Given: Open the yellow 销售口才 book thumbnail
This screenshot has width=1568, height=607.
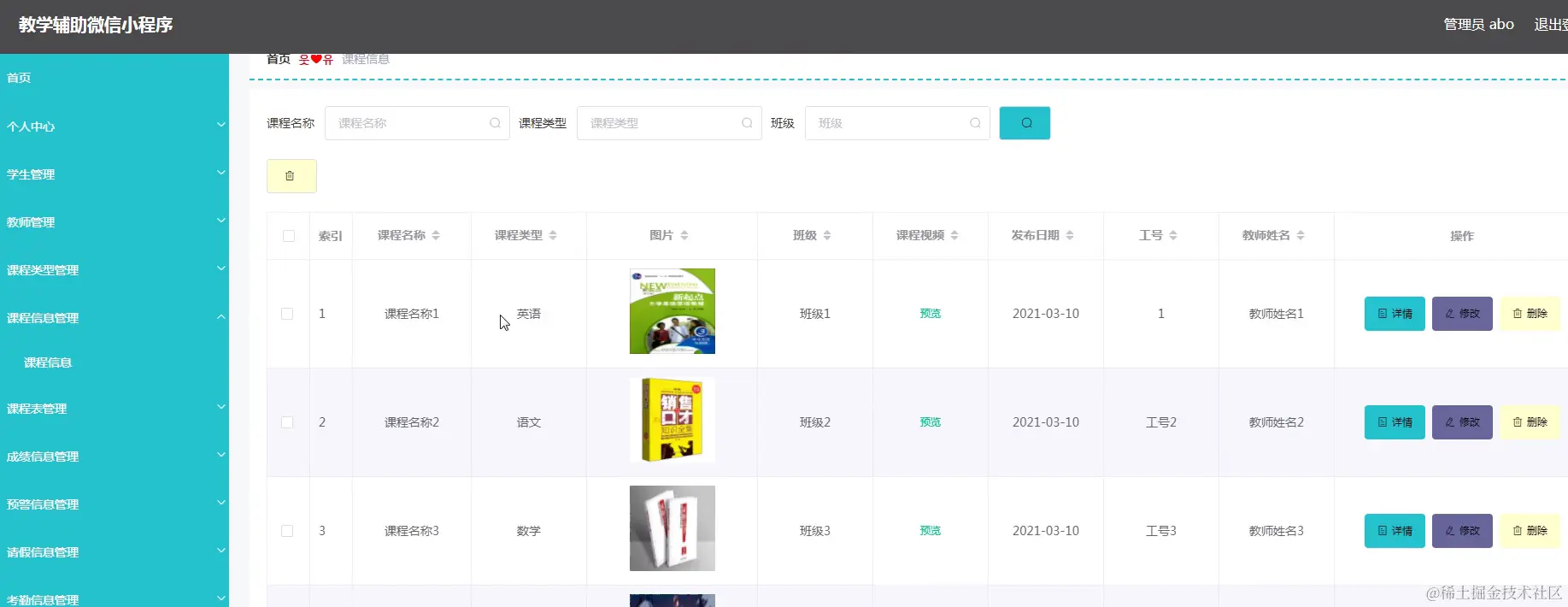Looking at the screenshot, I should click(x=672, y=420).
